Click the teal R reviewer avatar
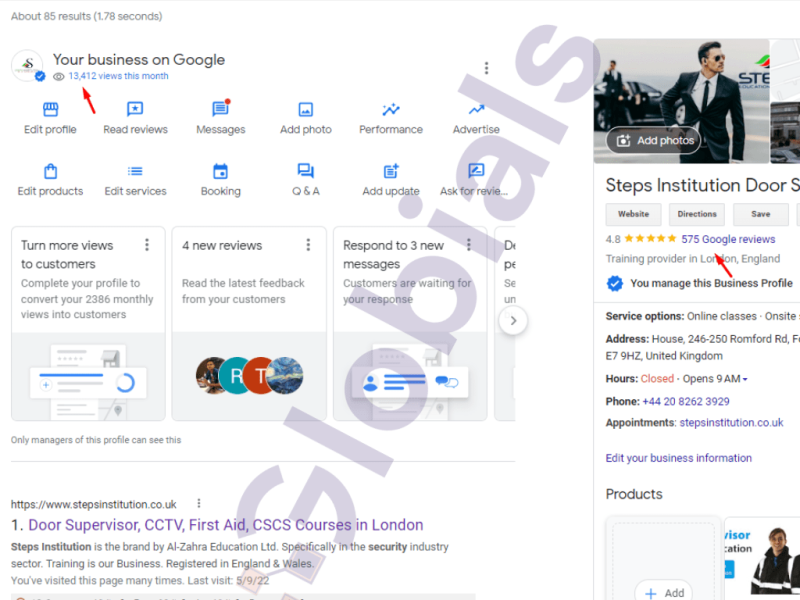This screenshot has height=600, width=800. (x=236, y=376)
